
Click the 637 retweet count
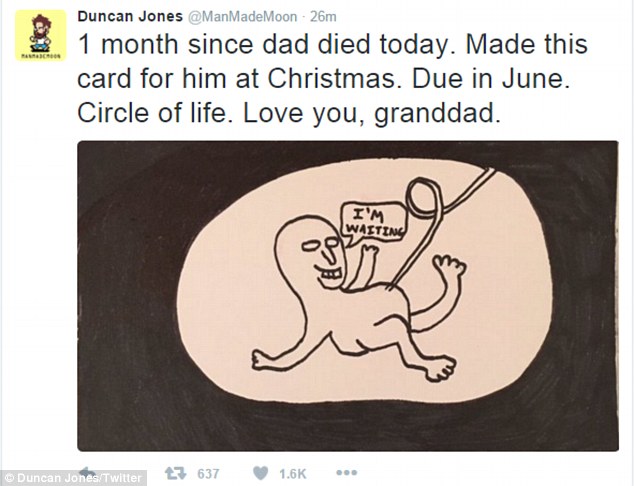[208, 473]
